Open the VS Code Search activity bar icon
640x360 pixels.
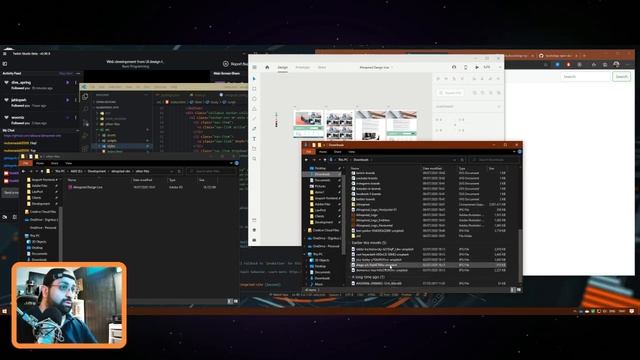point(85,109)
